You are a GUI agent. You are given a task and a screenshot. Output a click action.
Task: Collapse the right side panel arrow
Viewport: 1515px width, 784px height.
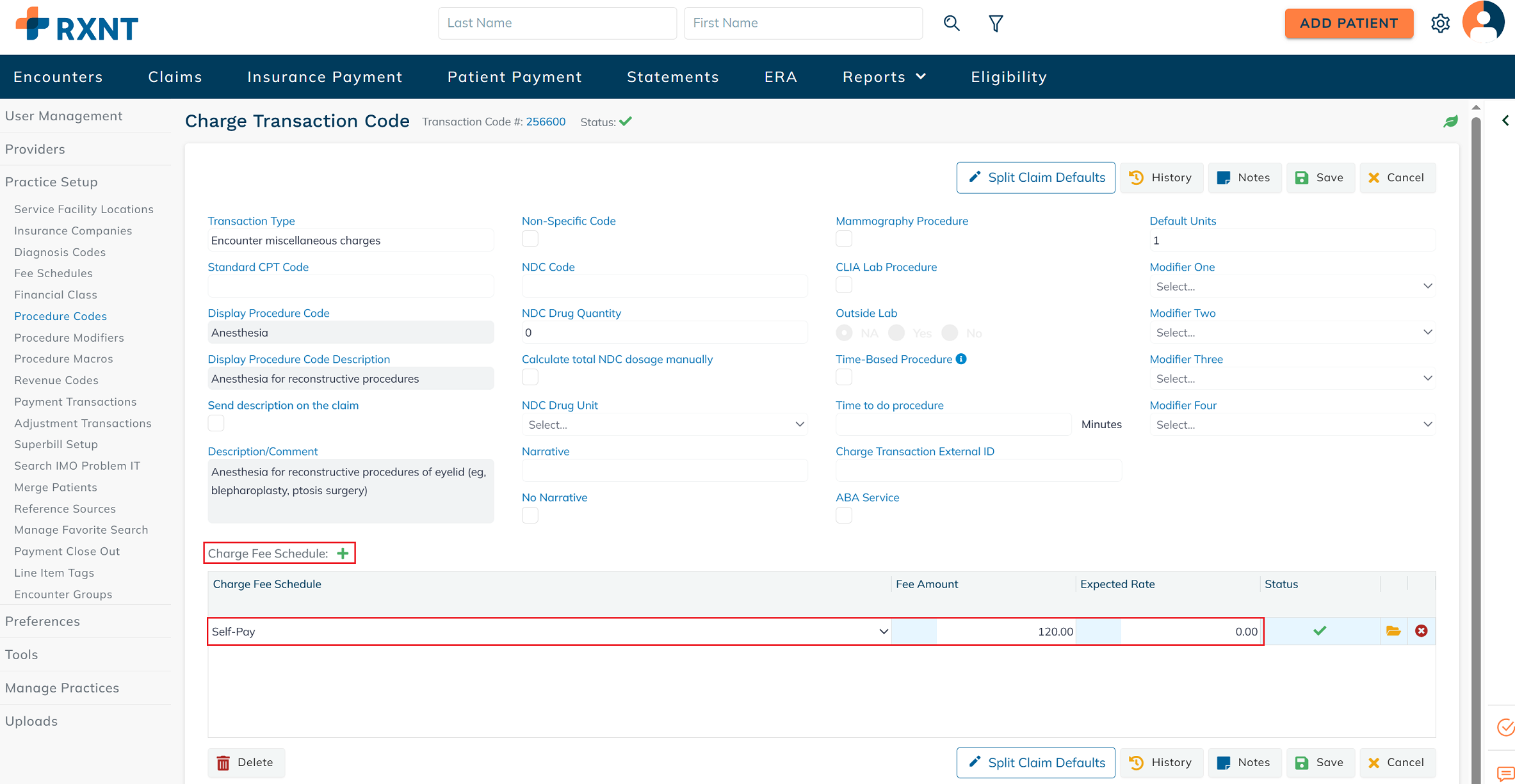(x=1505, y=120)
